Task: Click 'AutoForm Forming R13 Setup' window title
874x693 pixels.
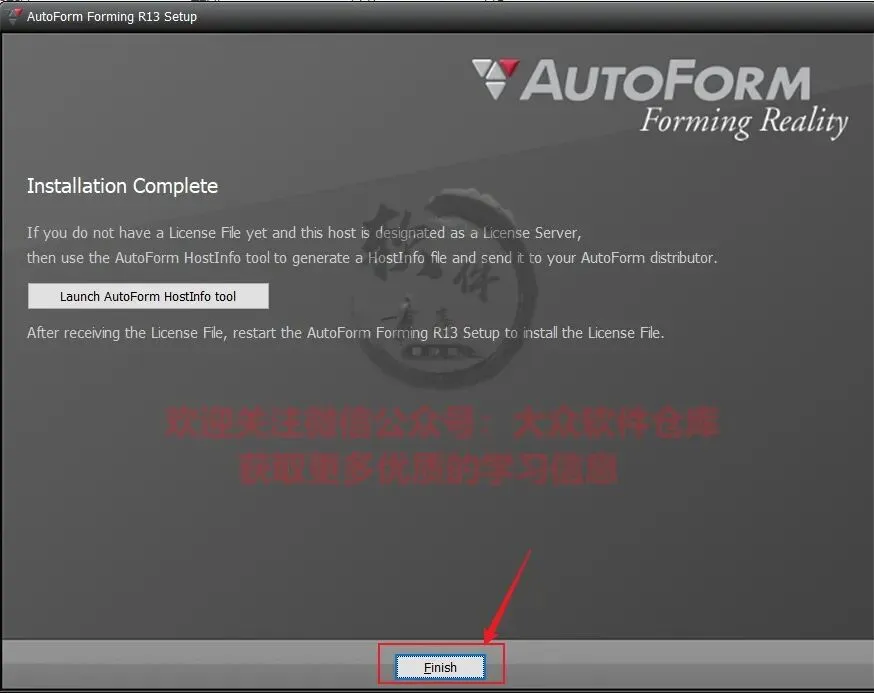Action: coord(112,17)
